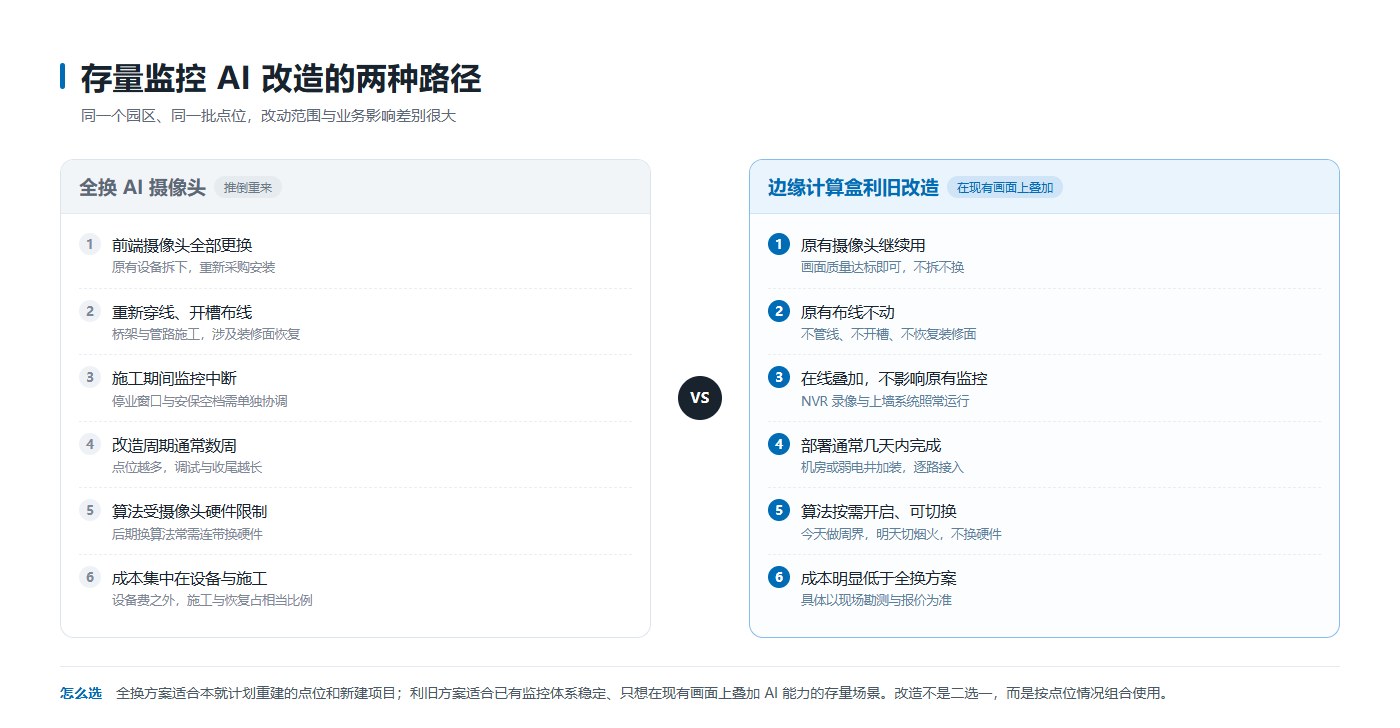Image resolution: width=1400 pixels, height=728 pixels.
Task: Click text 机房或弱电井加装，逐路接入
Action: point(883,467)
